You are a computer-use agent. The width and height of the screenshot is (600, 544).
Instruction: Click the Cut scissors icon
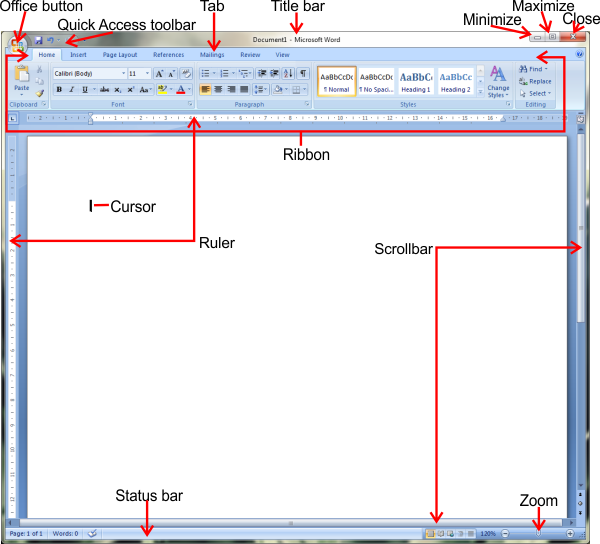tap(39, 69)
